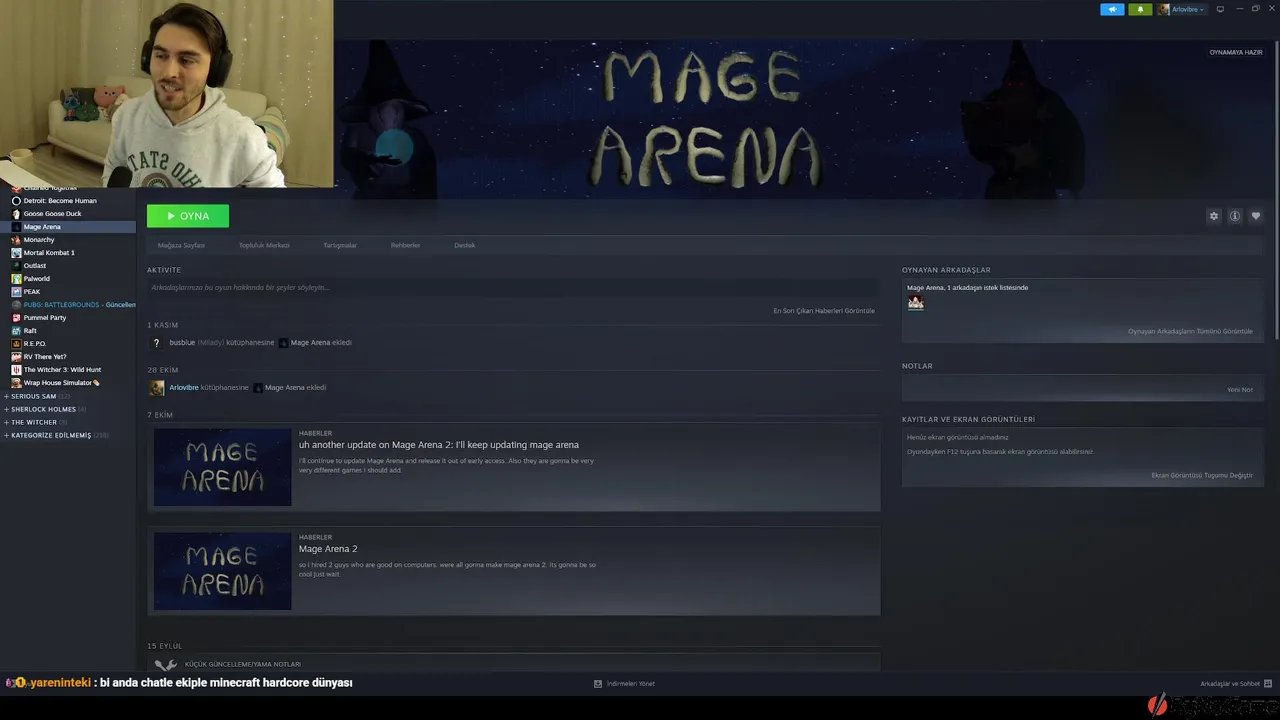
Task: Open busblue user profile link
Action: 182,343
